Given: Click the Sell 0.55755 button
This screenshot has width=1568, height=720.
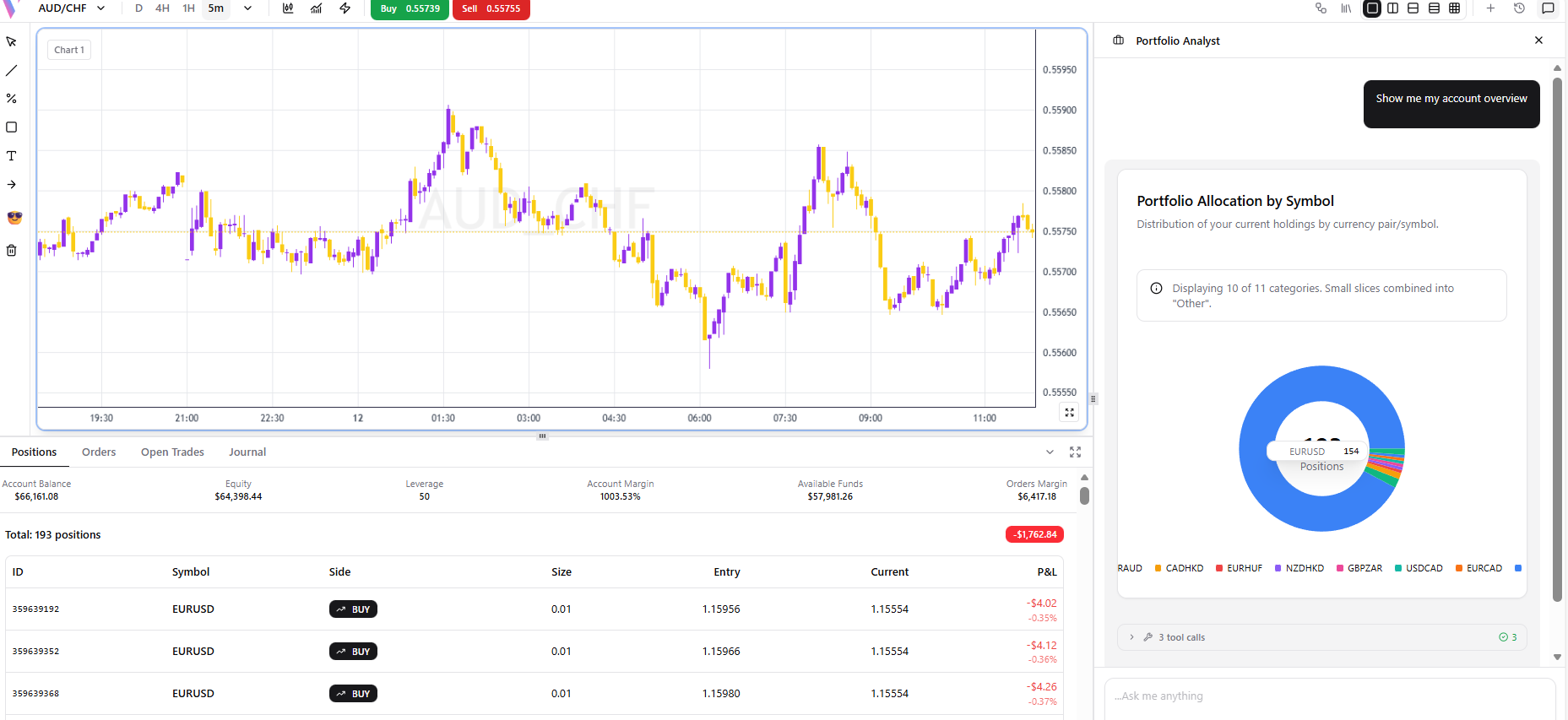Looking at the screenshot, I should [491, 8].
